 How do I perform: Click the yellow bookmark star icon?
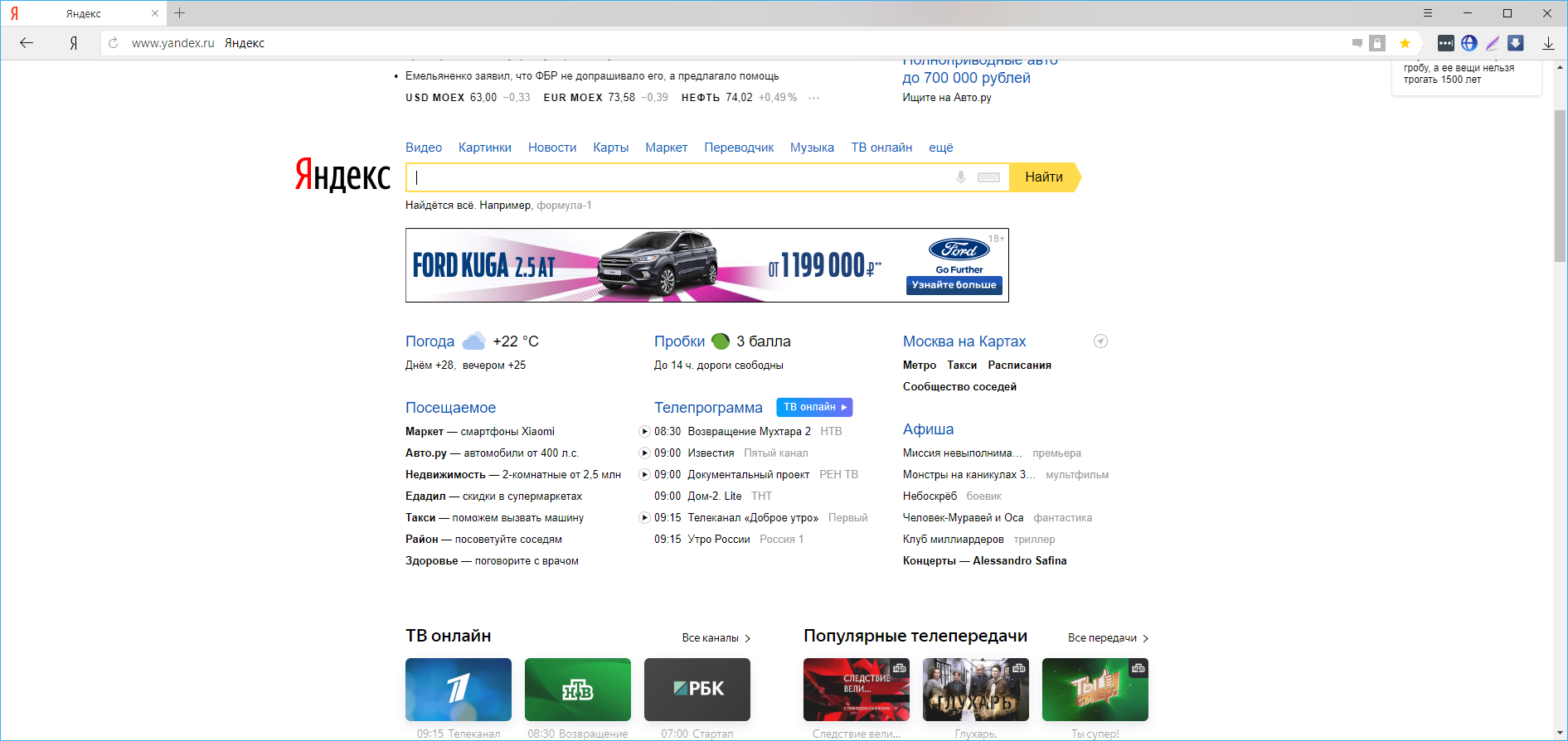click(1405, 43)
